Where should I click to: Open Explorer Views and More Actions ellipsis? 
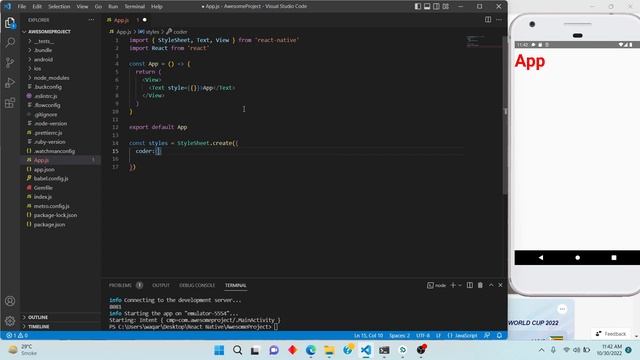(x=91, y=20)
